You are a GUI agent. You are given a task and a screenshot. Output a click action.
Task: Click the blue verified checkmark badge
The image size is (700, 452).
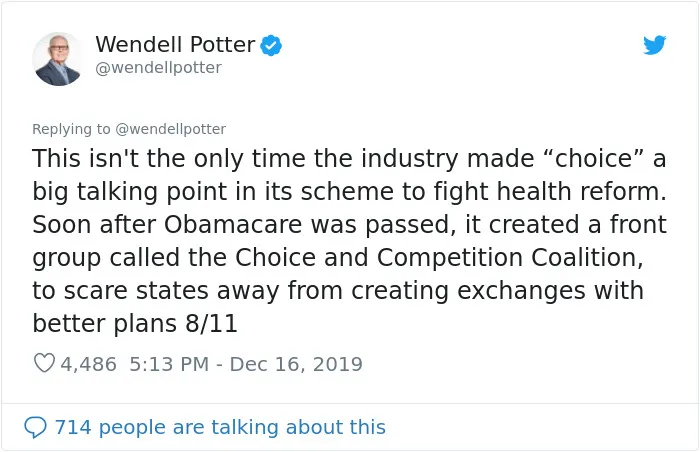(x=271, y=45)
